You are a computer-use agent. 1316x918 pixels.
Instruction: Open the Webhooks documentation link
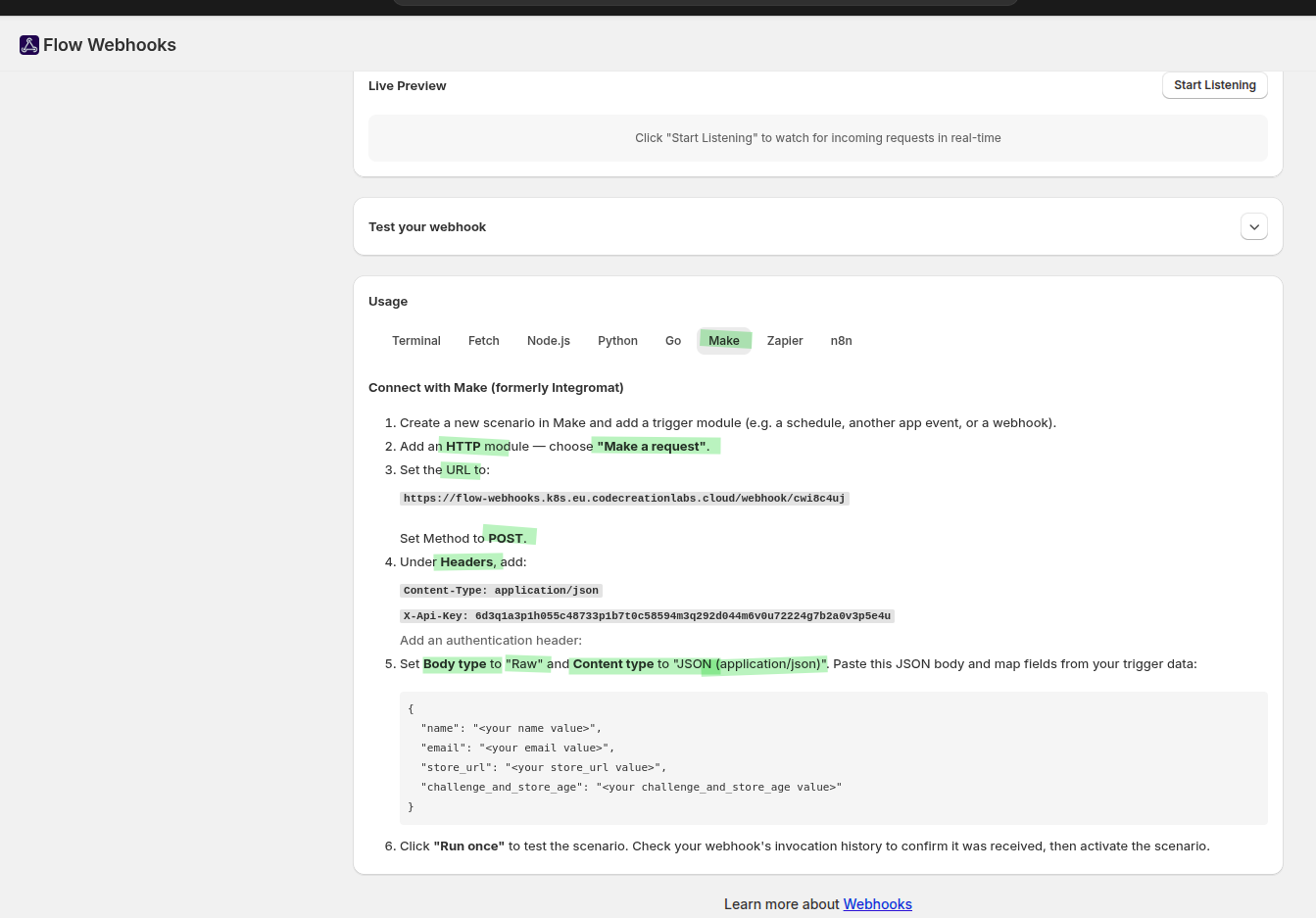pyautogui.click(x=877, y=904)
